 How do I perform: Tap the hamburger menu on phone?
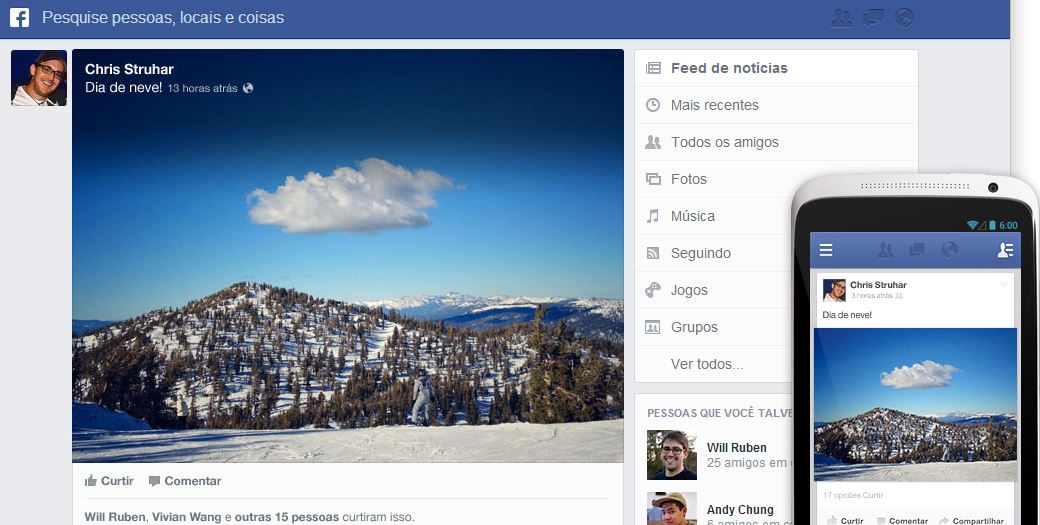[826, 250]
